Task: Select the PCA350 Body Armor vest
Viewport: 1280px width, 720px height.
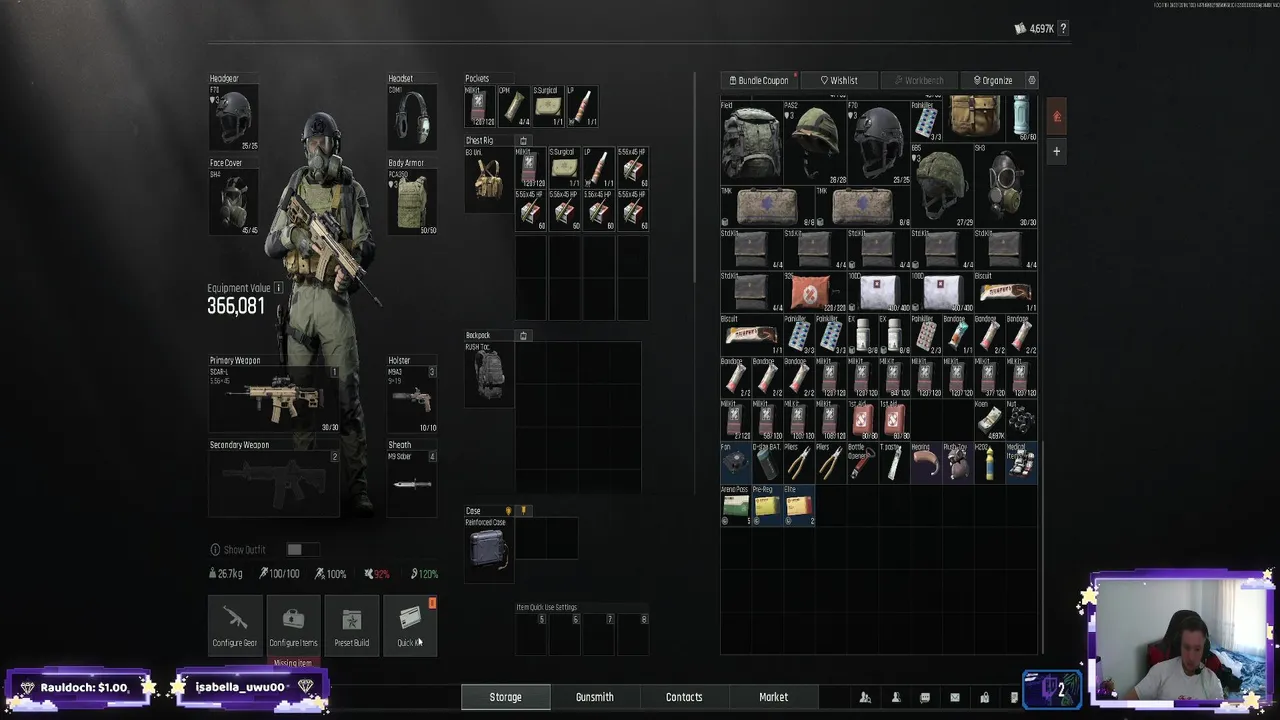Action: point(412,202)
